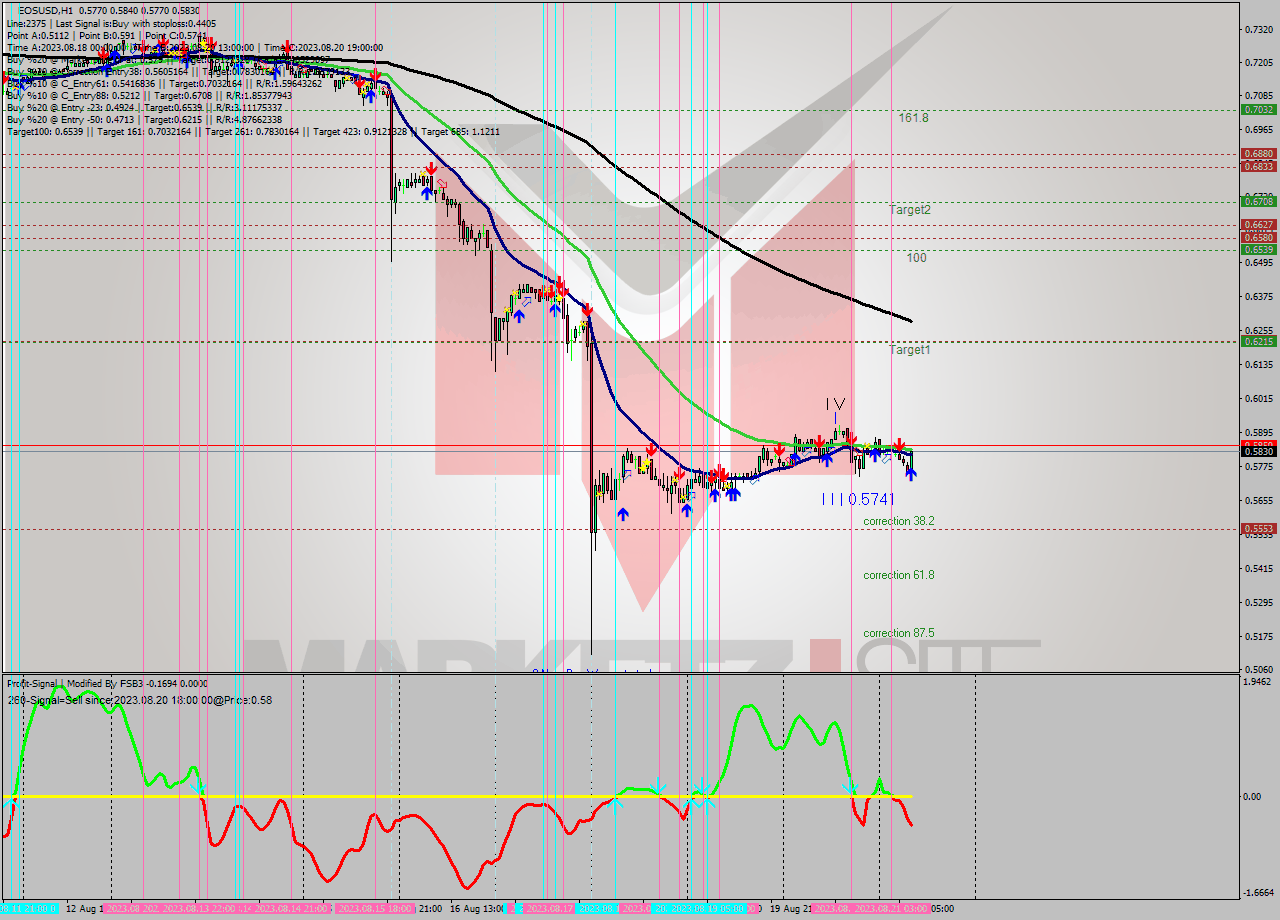
Task: Click the 16 Aug 13:00 time label
Action: tap(477, 909)
